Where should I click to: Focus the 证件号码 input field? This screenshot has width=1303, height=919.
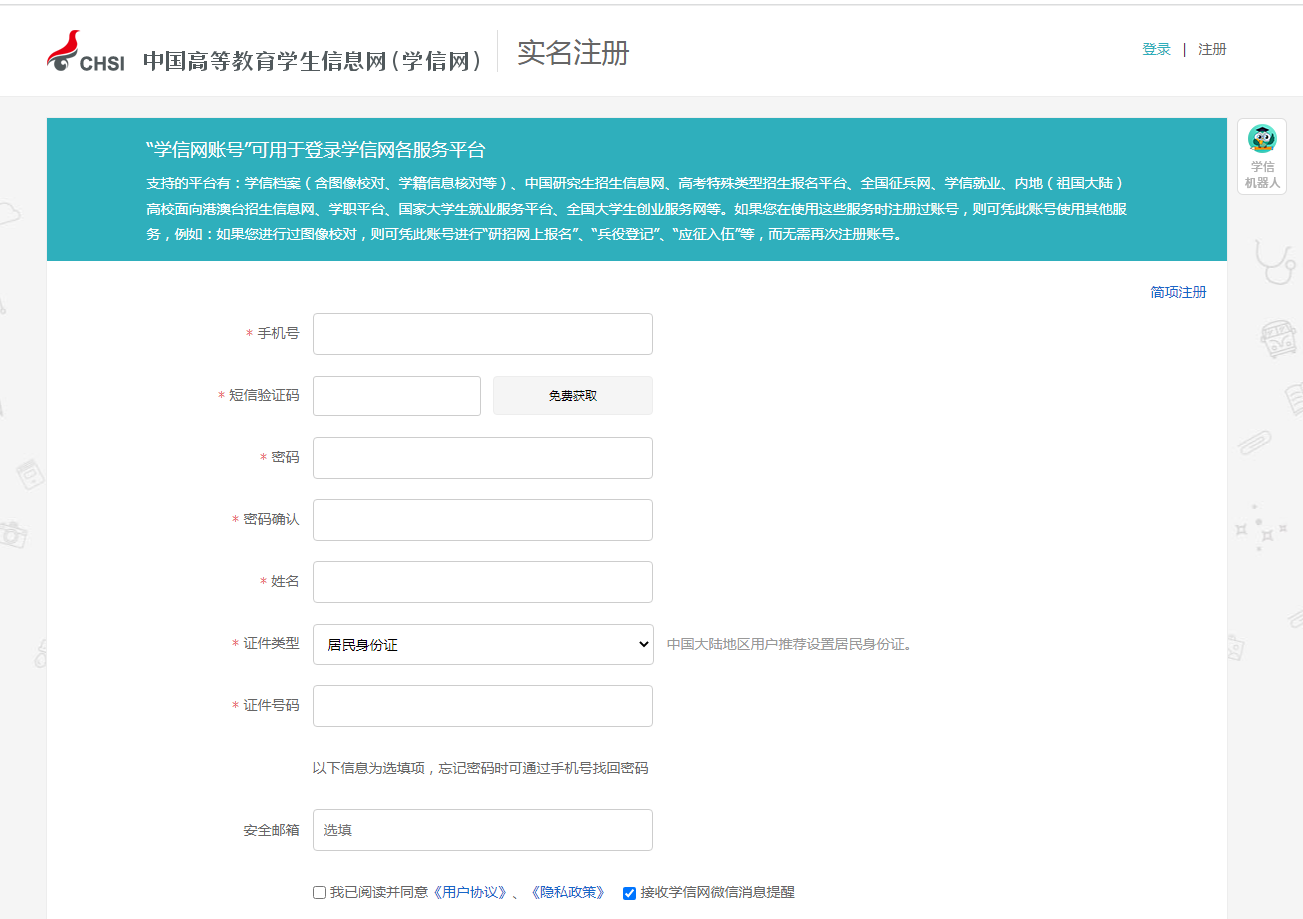(x=483, y=706)
